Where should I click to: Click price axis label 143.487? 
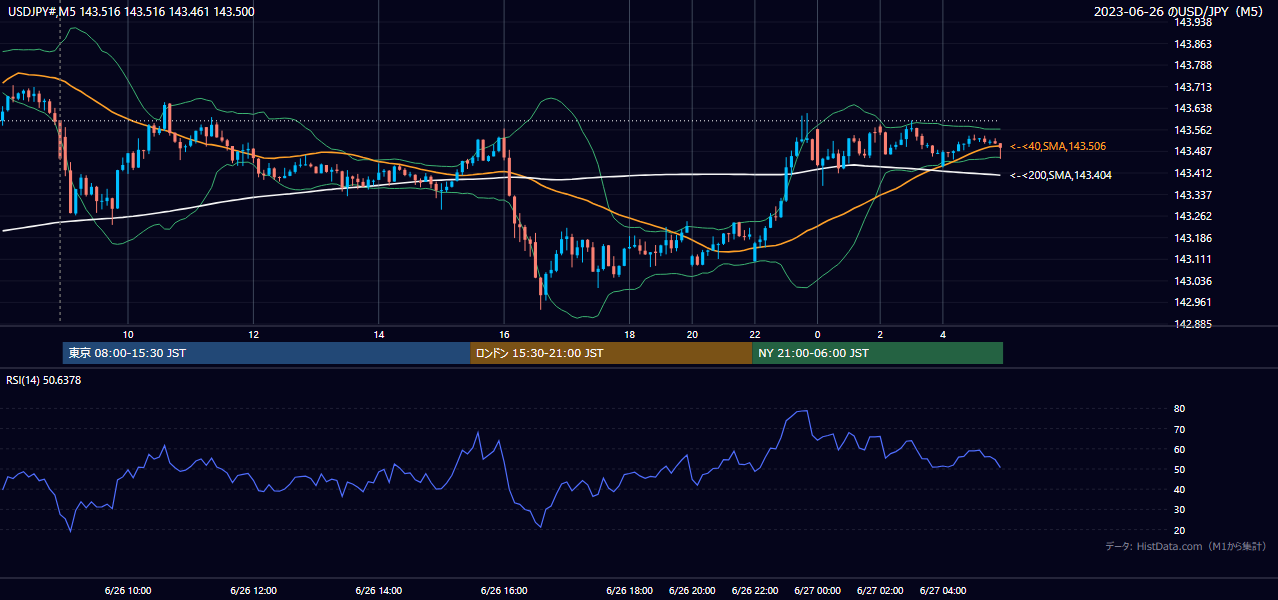(1195, 151)
